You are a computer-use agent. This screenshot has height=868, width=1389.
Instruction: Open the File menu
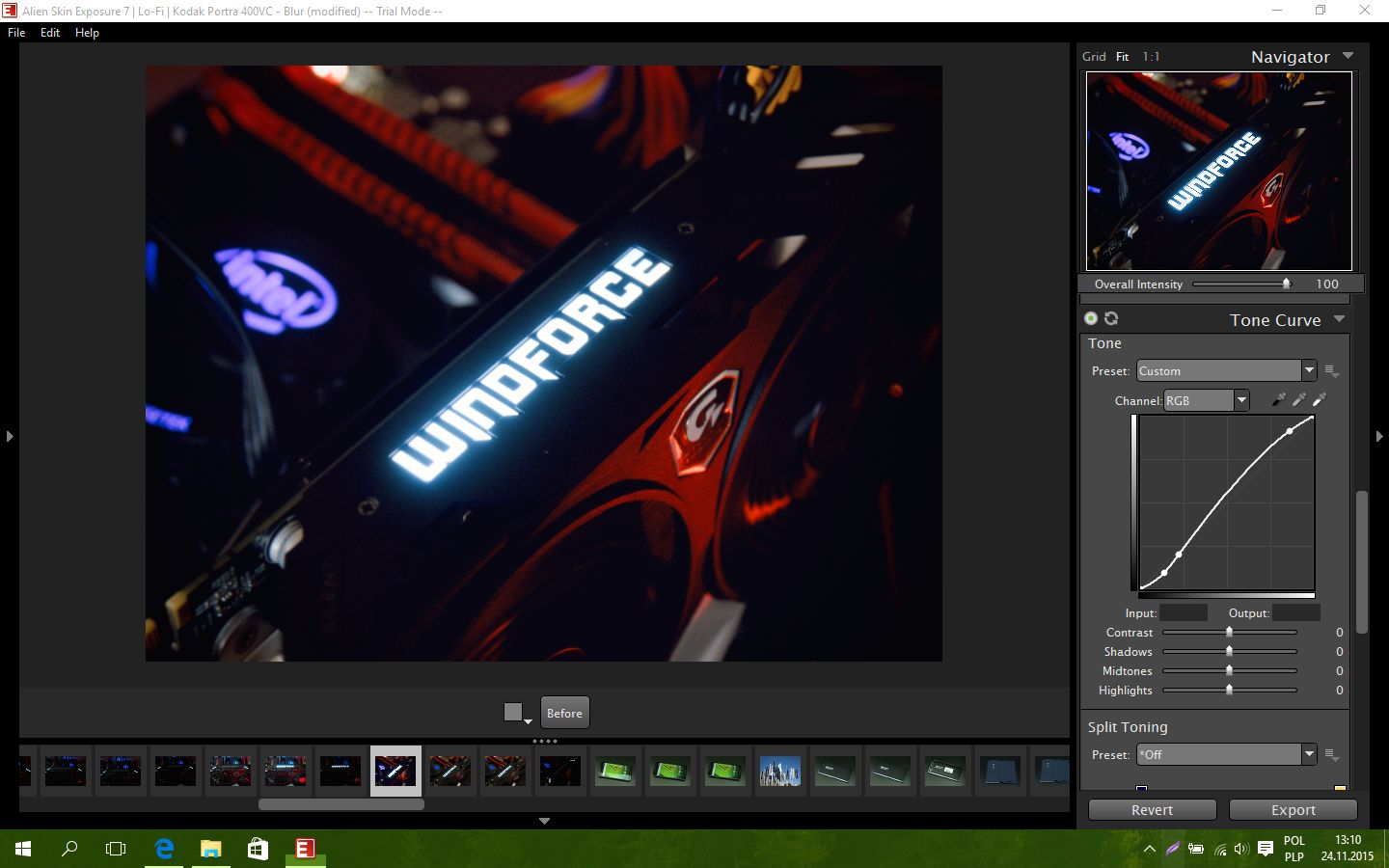pos(16,33)
